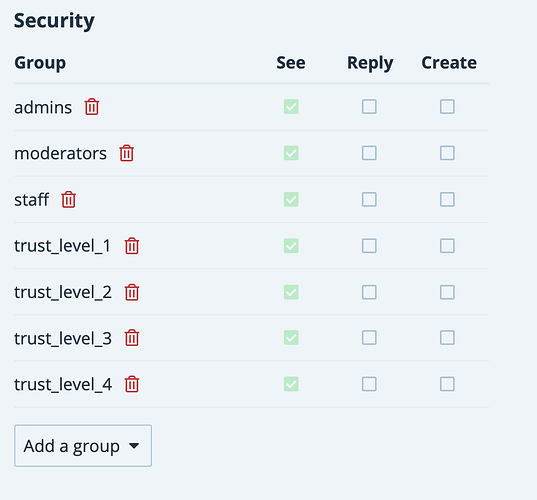537x500 pixels.
Task: Enable Reply permission for trust_level_4
Action: [369, 384]
